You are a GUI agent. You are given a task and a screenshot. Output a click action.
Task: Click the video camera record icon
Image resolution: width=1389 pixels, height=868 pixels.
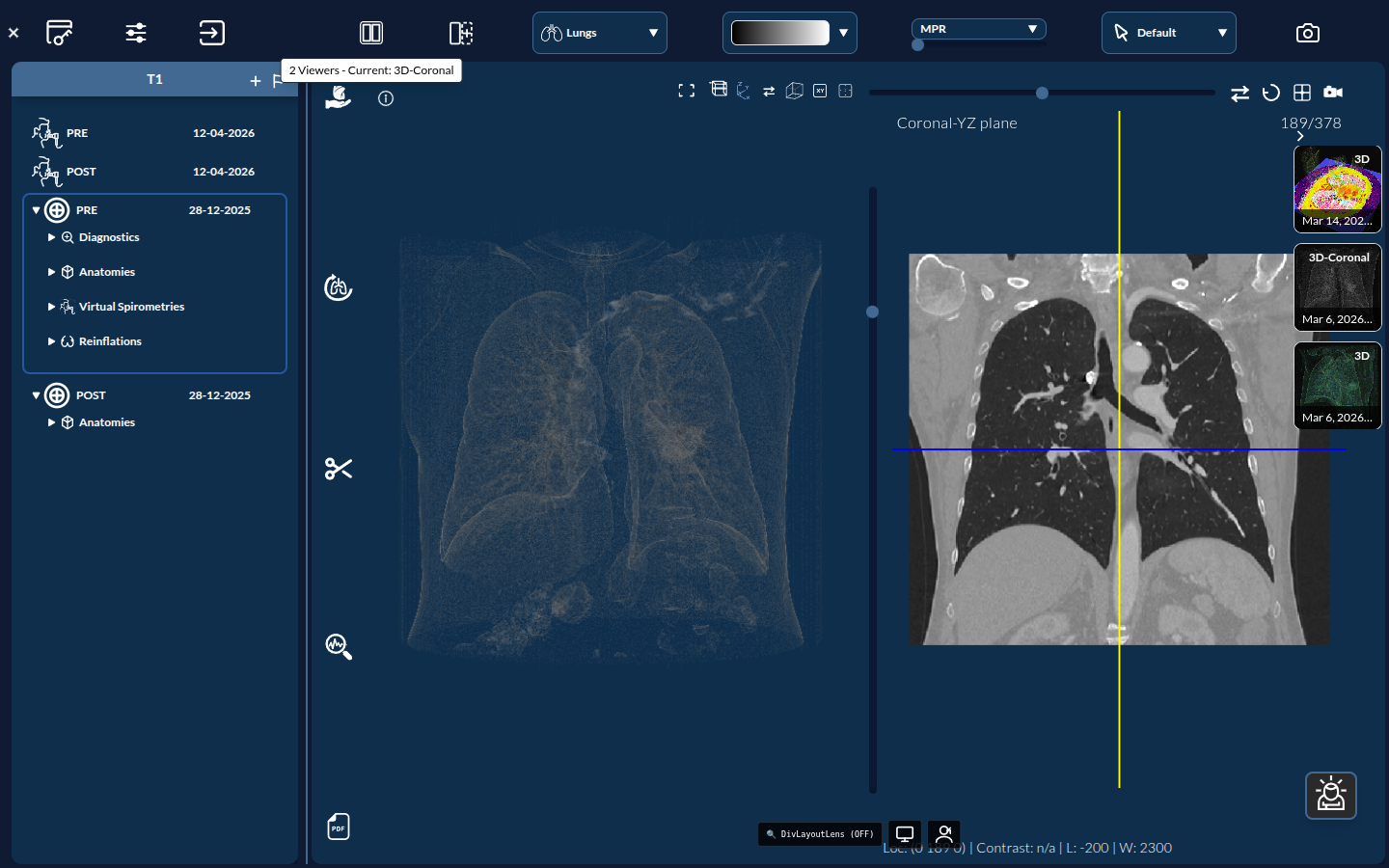click(x=1333, y=92)
